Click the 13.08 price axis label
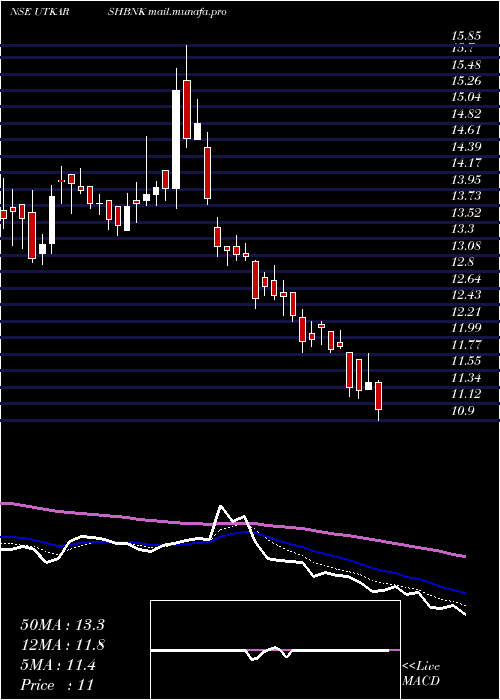Viewport: 500px width, 700px height. 466,246
